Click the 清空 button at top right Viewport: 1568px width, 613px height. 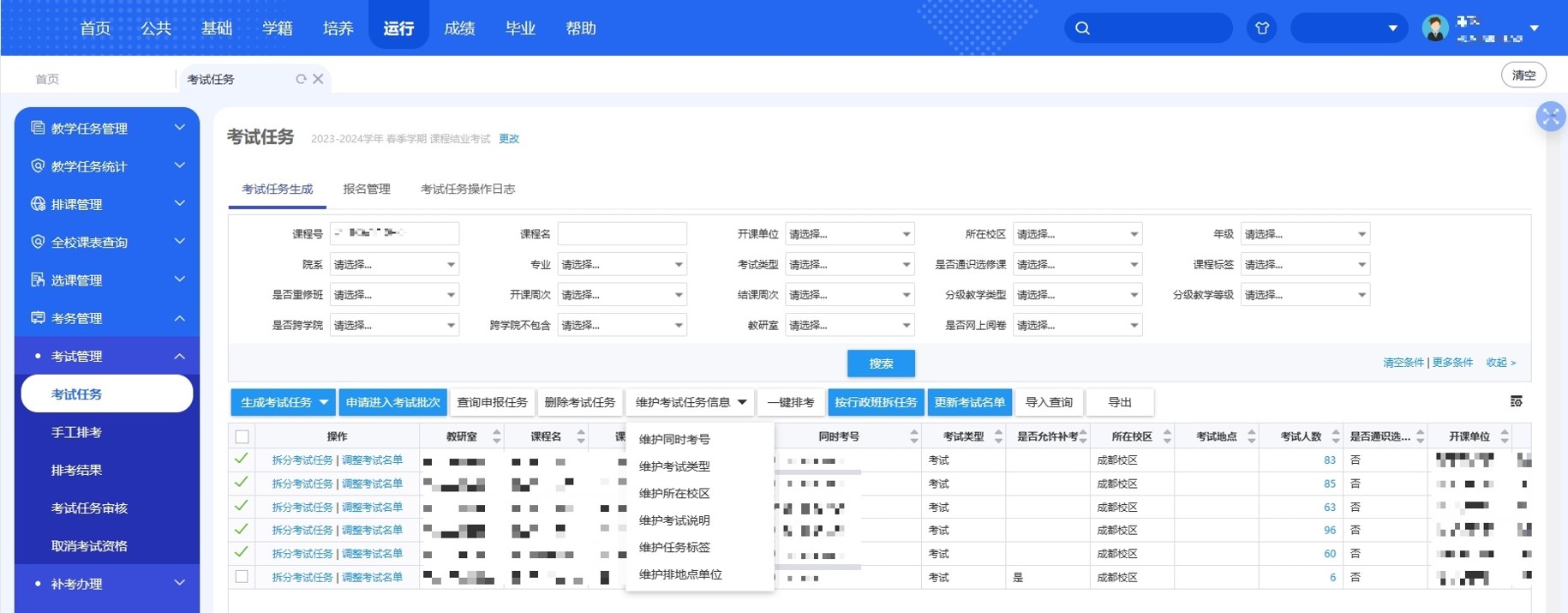pos(1523,75)
